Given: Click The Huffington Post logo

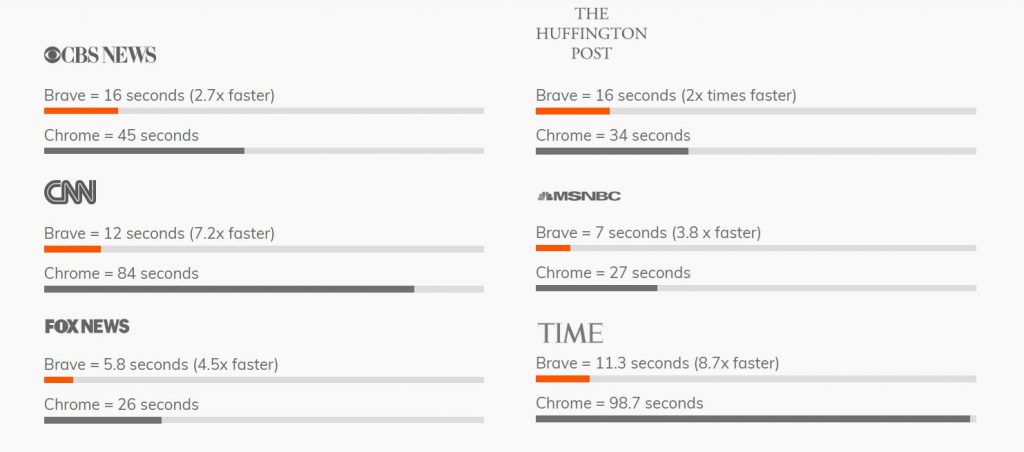Looking at the screenshot, I should (591, 33).
